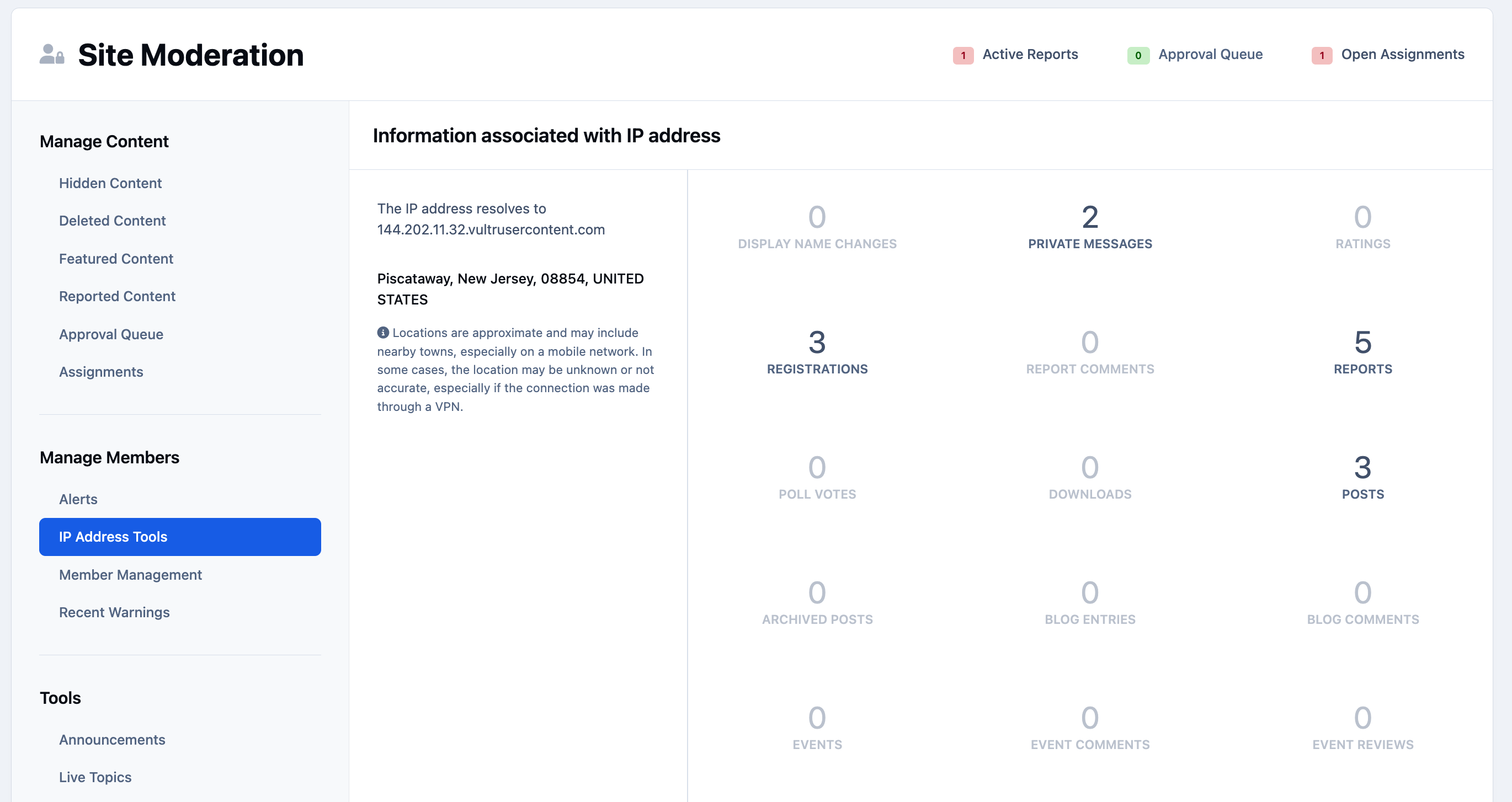Viewport: 1512px width, 802px height.
Task: Click the Piscataway, New Jersey location text
Action: (x=510, y=289)
